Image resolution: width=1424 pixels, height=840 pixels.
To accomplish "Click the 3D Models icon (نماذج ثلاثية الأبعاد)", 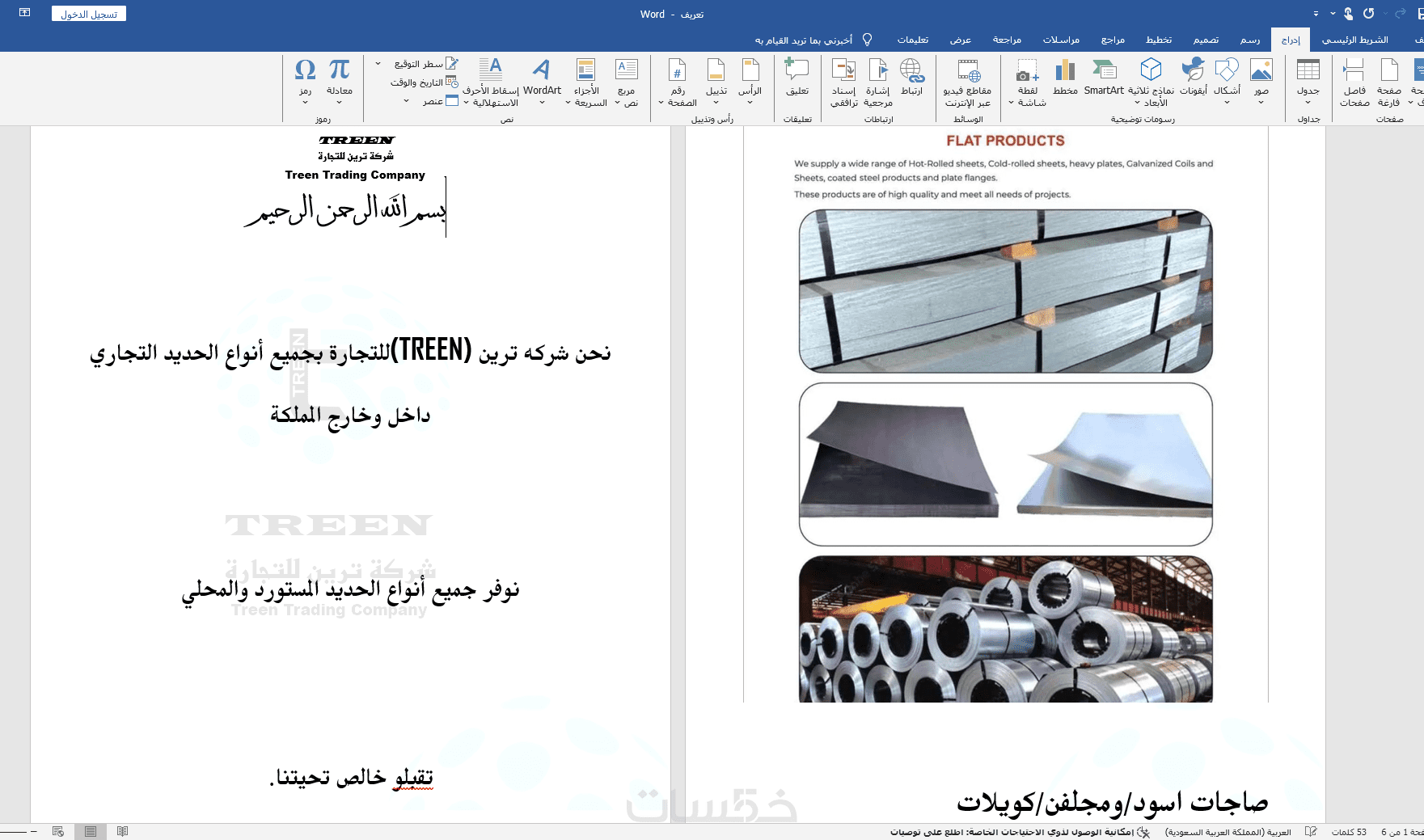I will 1151,70.
